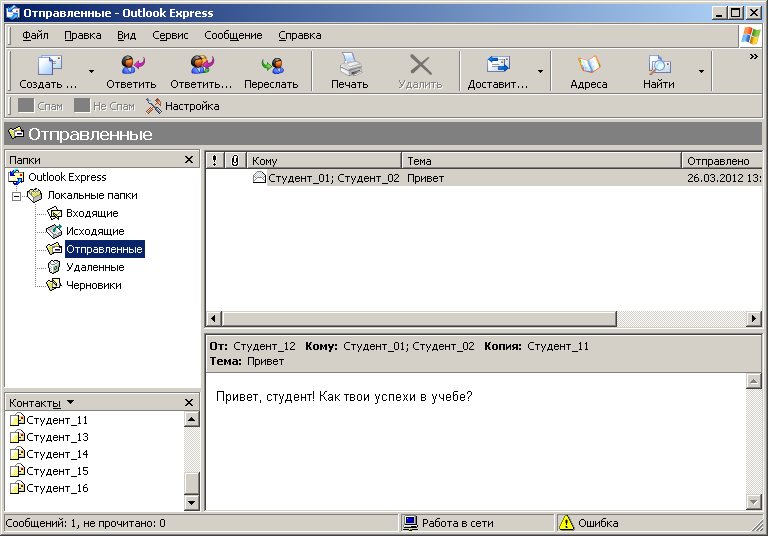Click the message body text Привет, студент!
768x536 pixels.
click(265, 396)
